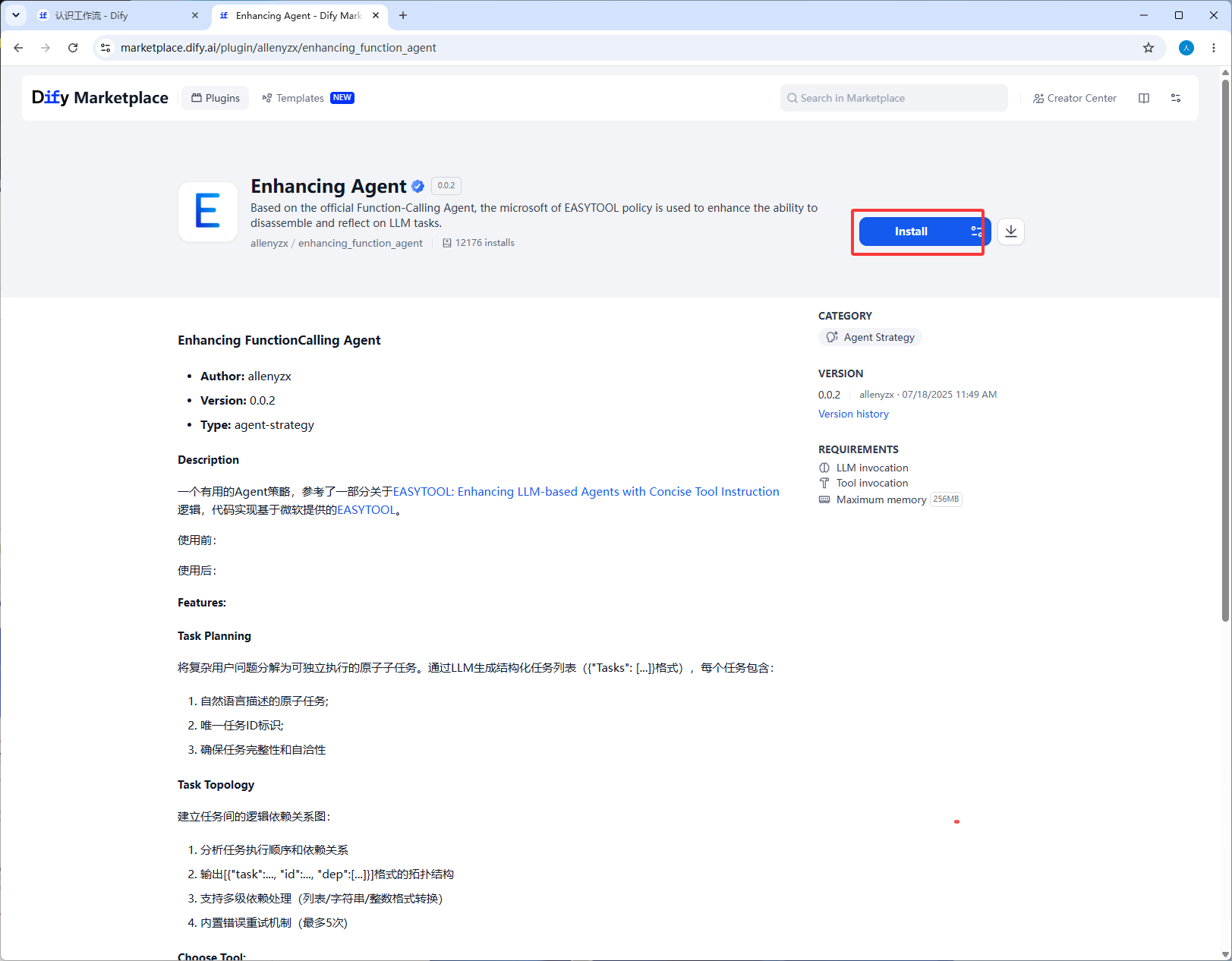Click the LLM invocation requirement
The height and width of the screenshot is (961, 1232).
point(864,468)
